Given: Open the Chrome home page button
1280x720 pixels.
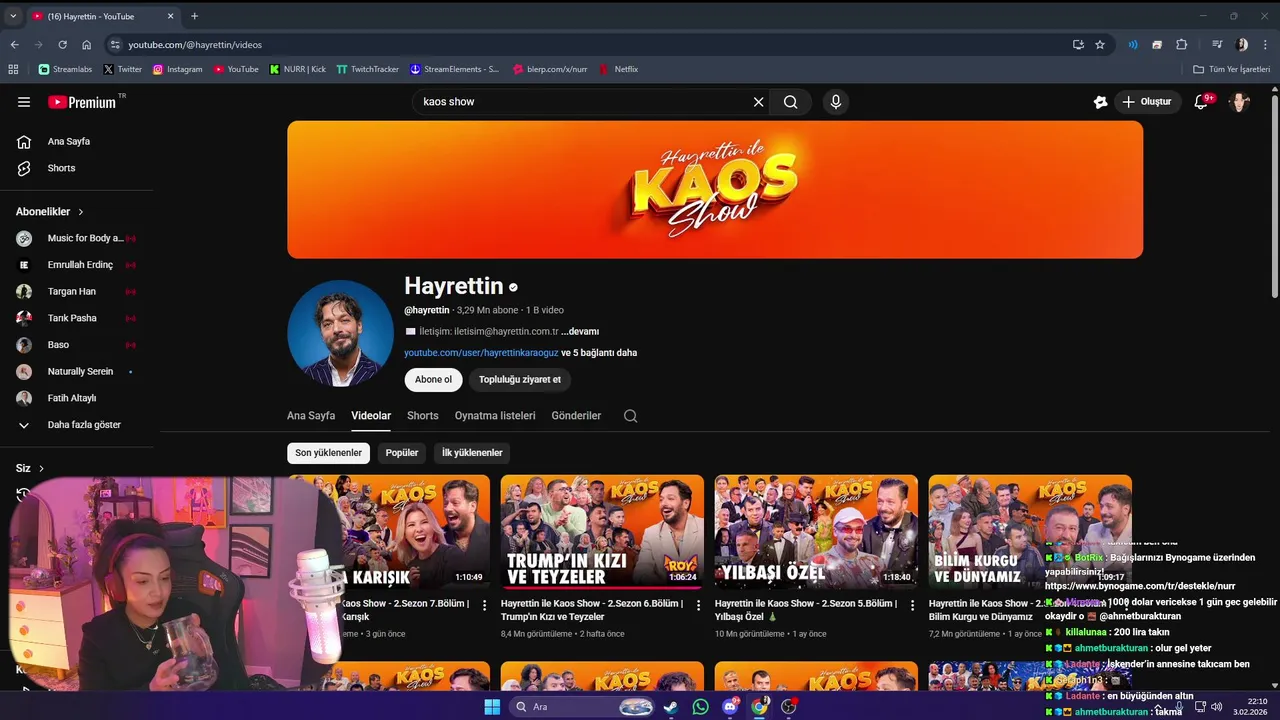Looking at the screenshot, I should point(86,44).
